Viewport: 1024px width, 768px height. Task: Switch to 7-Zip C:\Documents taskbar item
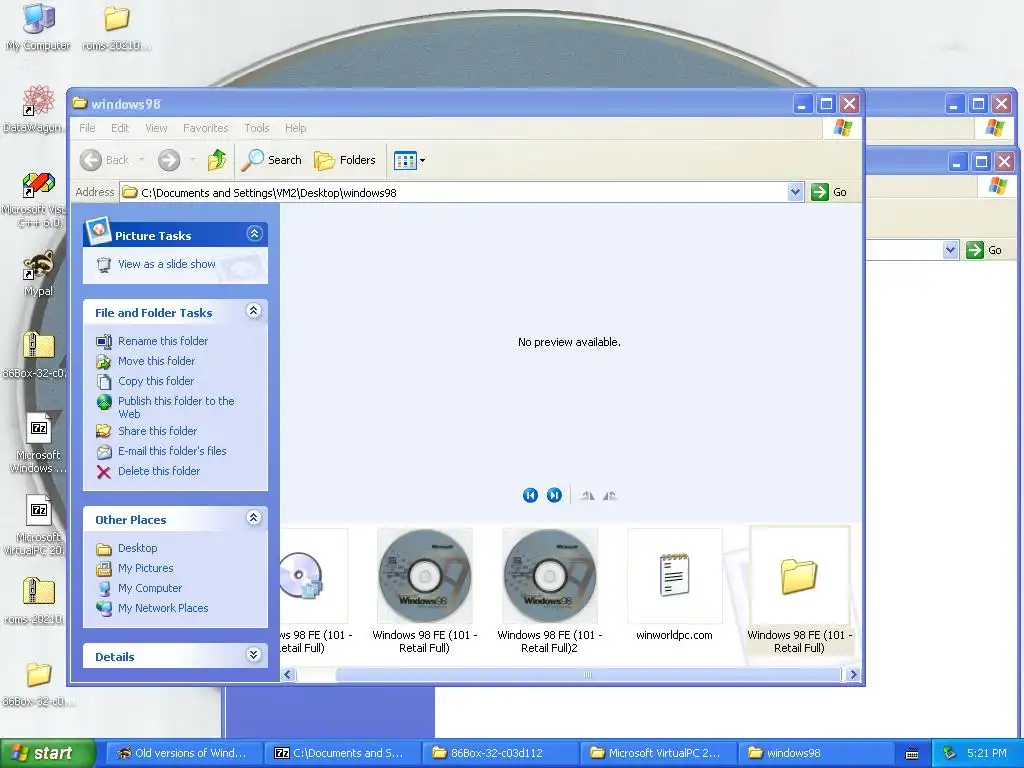tap(342, 754)
